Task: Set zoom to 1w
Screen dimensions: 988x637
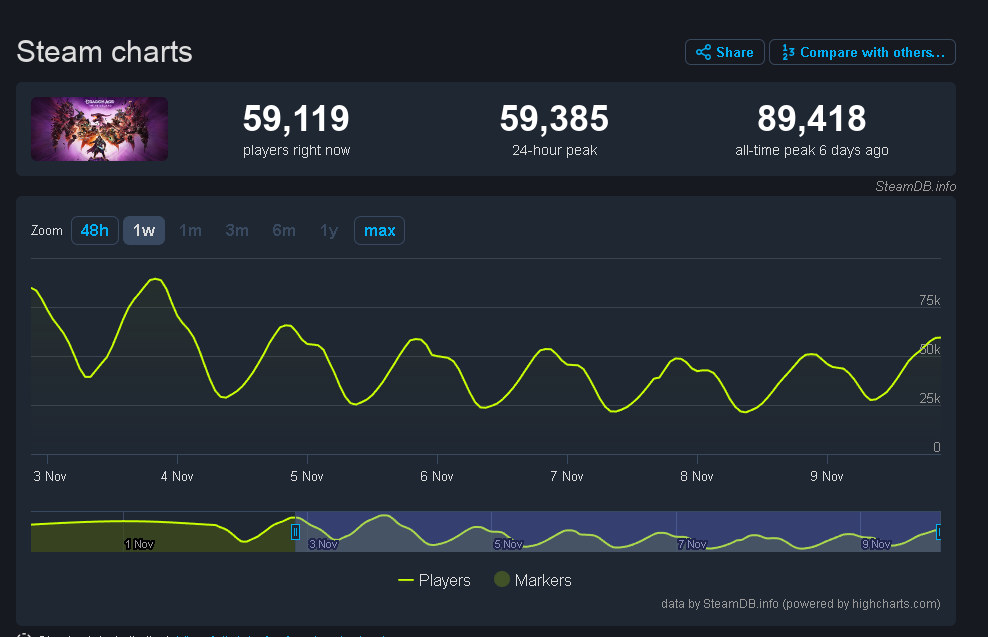Action: (144, 231)
